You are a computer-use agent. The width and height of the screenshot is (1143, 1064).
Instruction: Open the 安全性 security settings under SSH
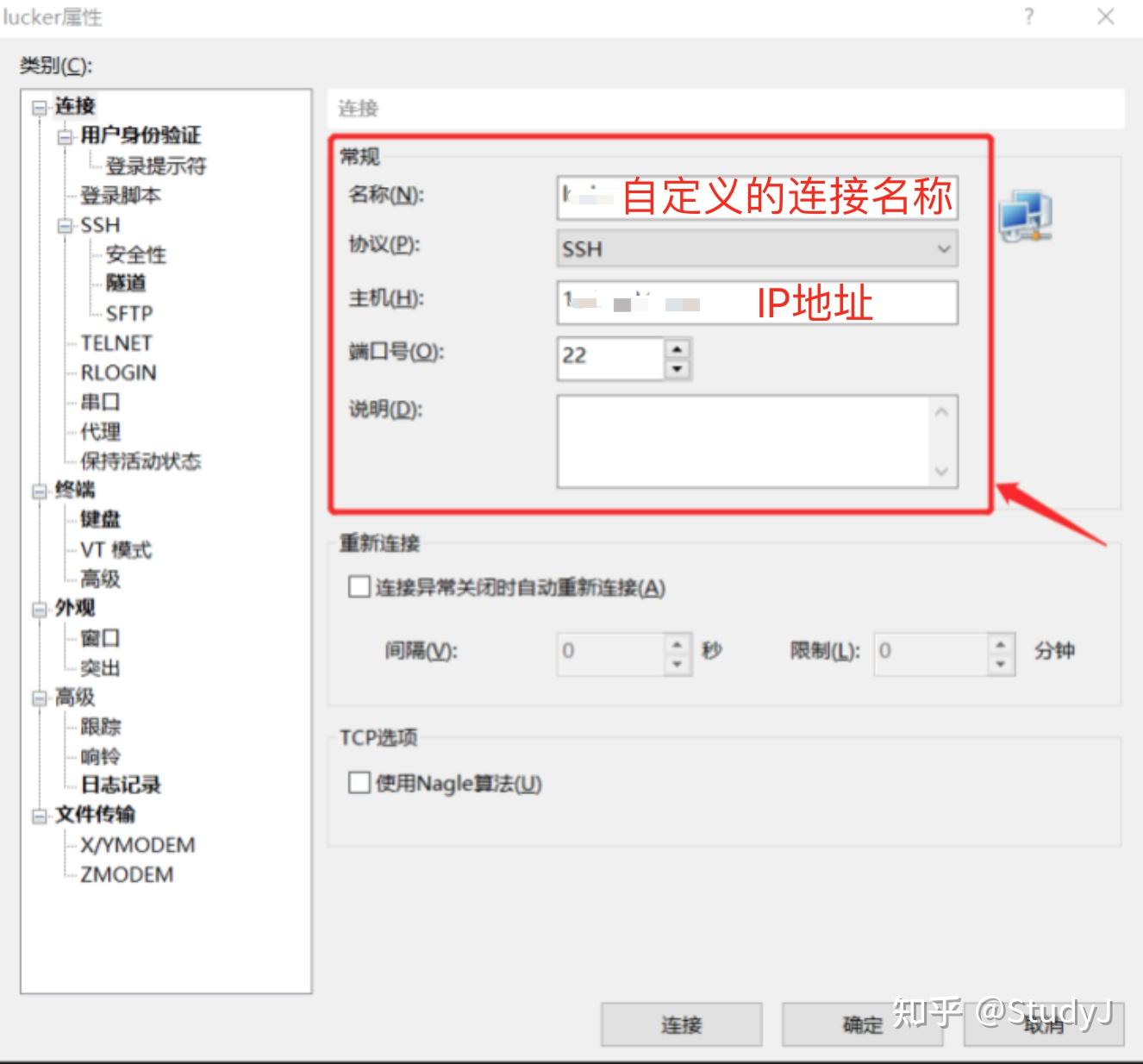134,254
